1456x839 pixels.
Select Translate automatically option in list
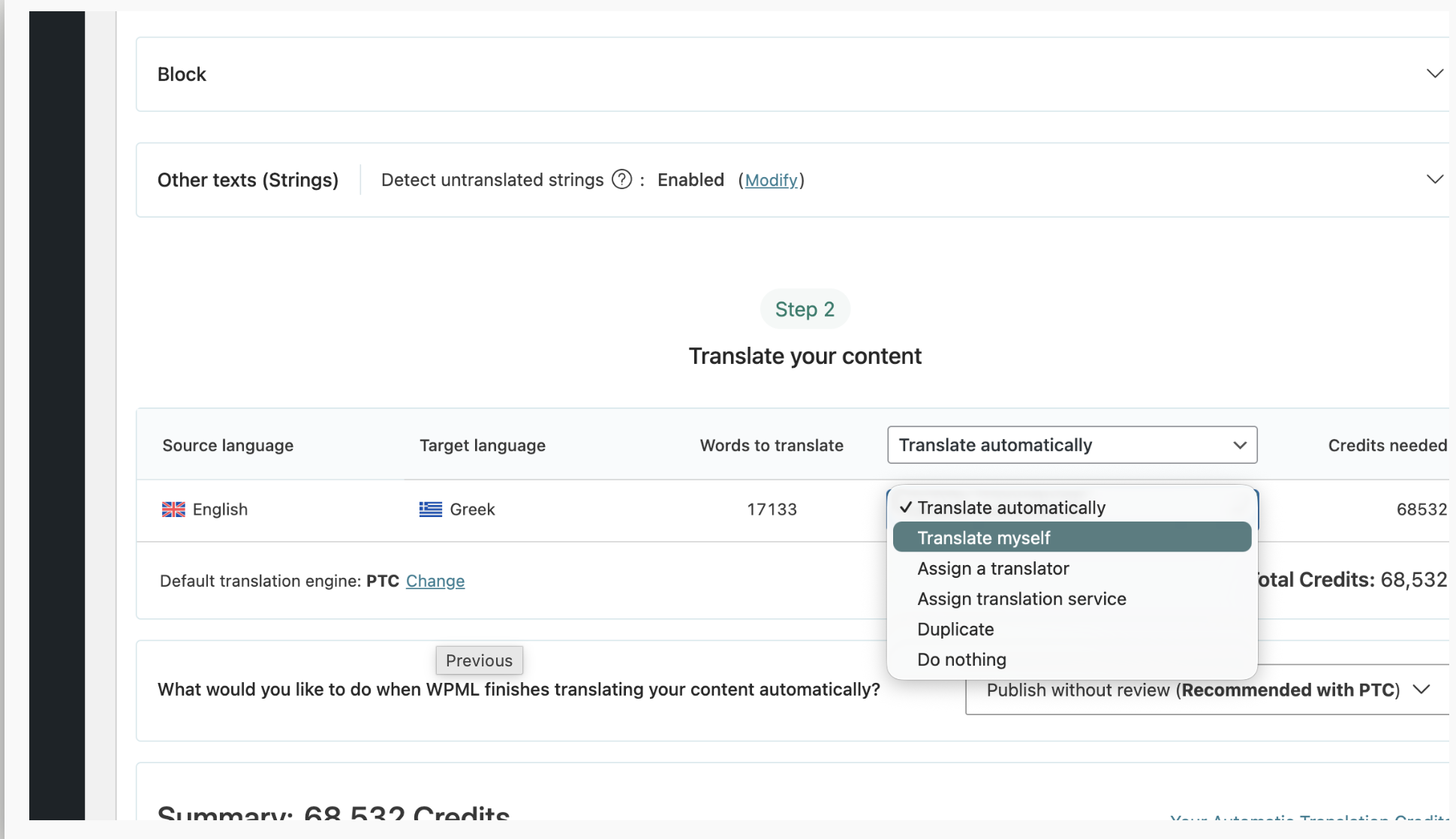[1011, 508]
